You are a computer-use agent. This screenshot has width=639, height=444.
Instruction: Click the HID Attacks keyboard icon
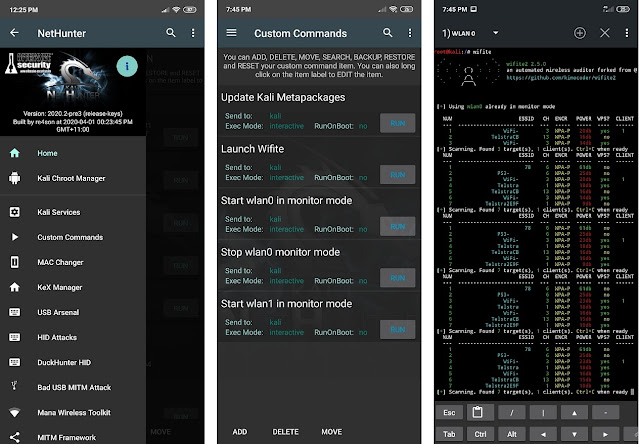click(x=15, y=337)
